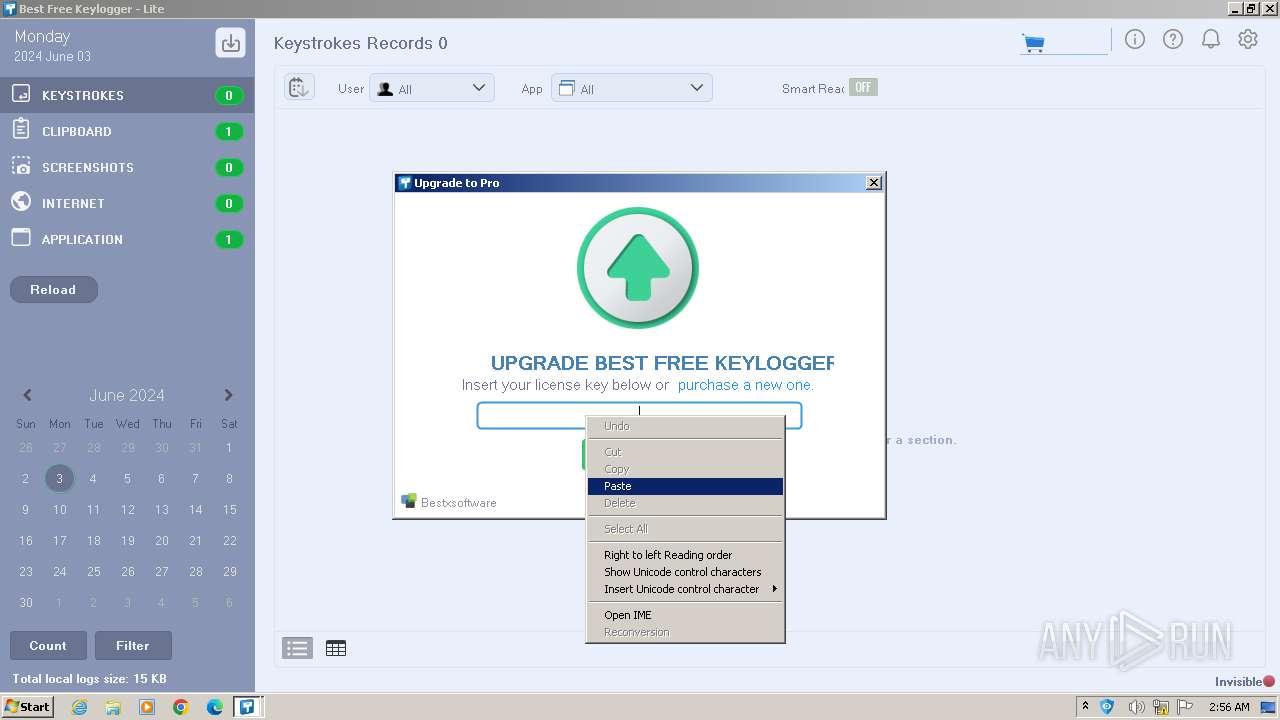Click the Application count badge 1
The image size is (1280, 720).
(x=229, y=240)
